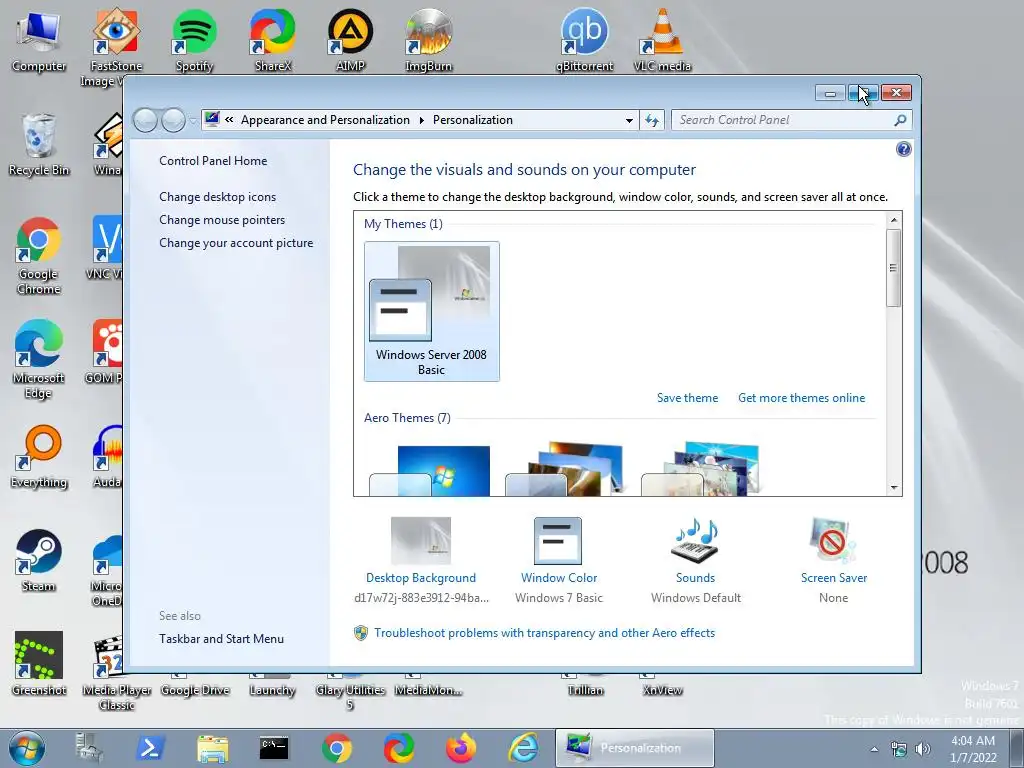This screenshot has width=1024, height=768.
Task: Open the Steam desktop shortcut
Action: (x=39, y=560)
